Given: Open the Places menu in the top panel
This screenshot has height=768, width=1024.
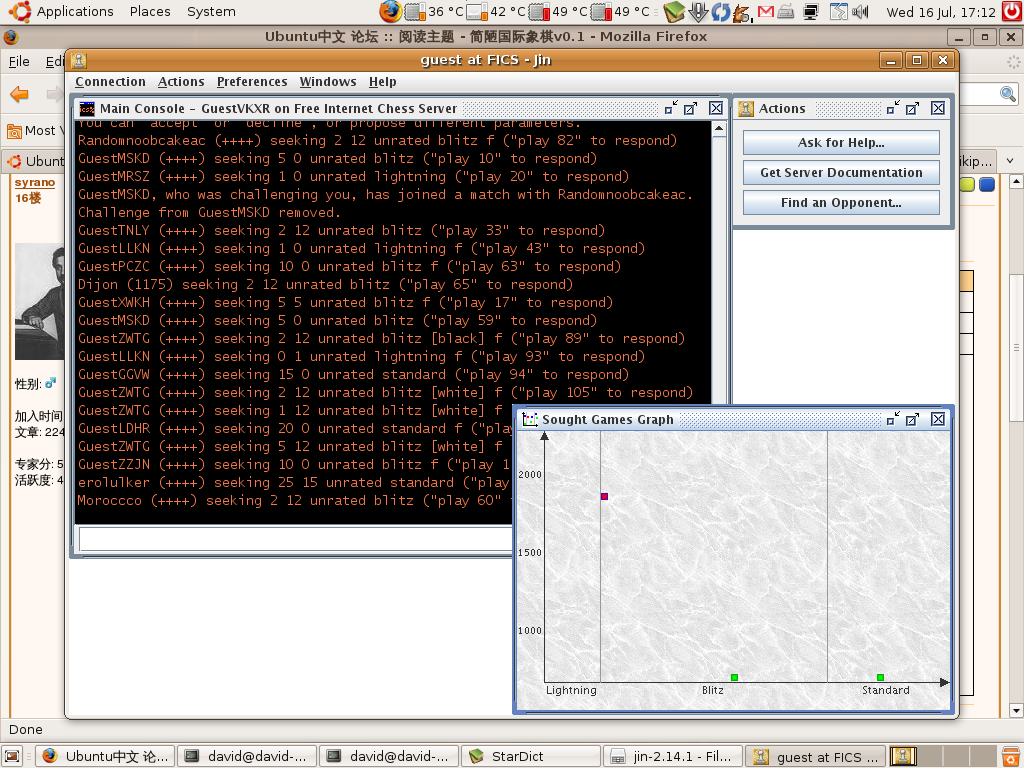Looking at the screenshot, I should point(150,11).
